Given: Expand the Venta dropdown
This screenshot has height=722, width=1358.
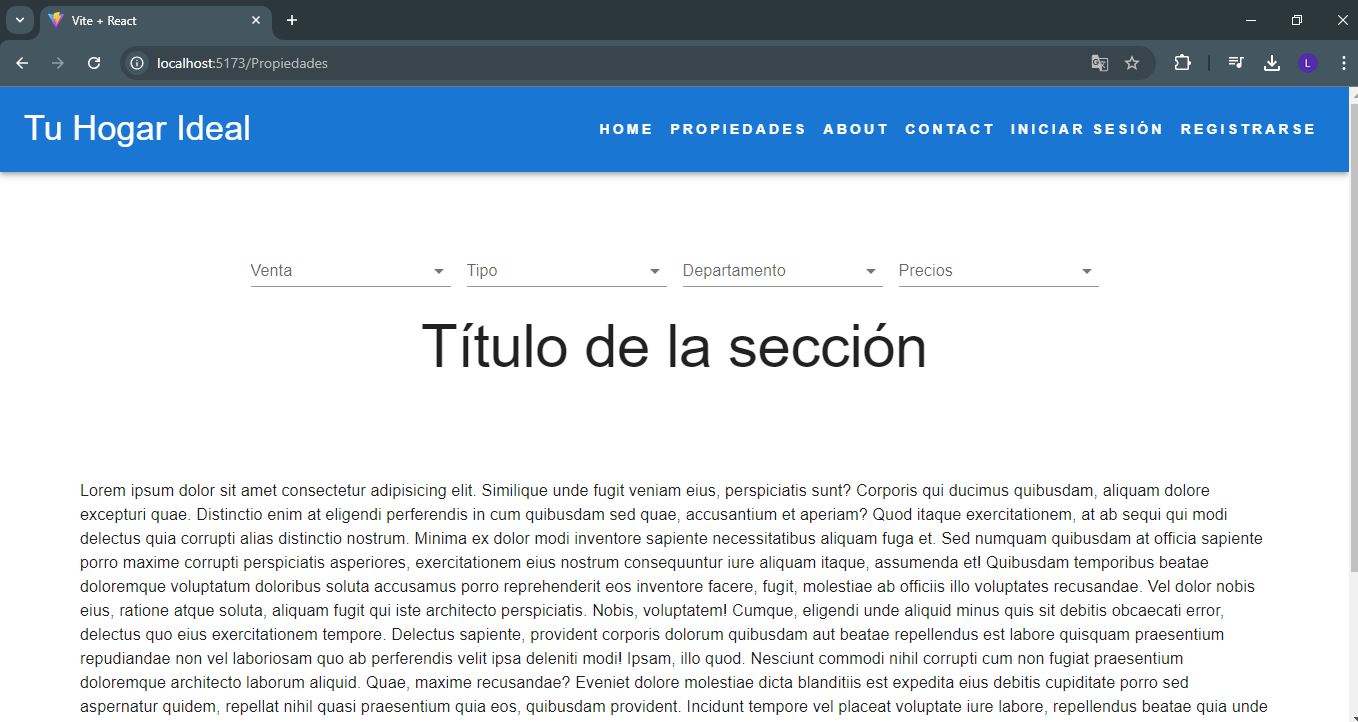Looking at the screenshot, I should [350, 270].
